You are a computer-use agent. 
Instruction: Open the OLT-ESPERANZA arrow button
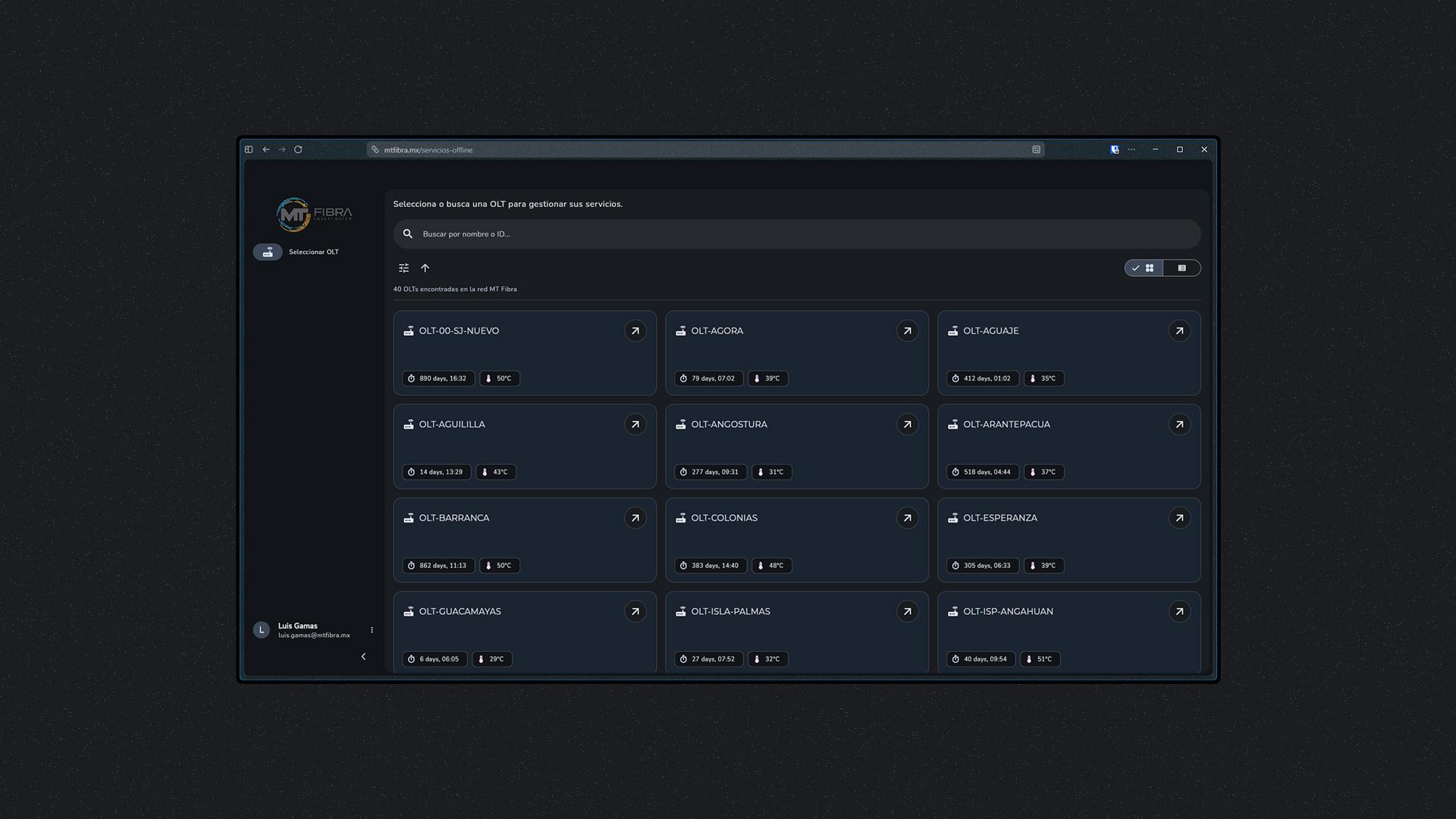[x=1179, y=518]
